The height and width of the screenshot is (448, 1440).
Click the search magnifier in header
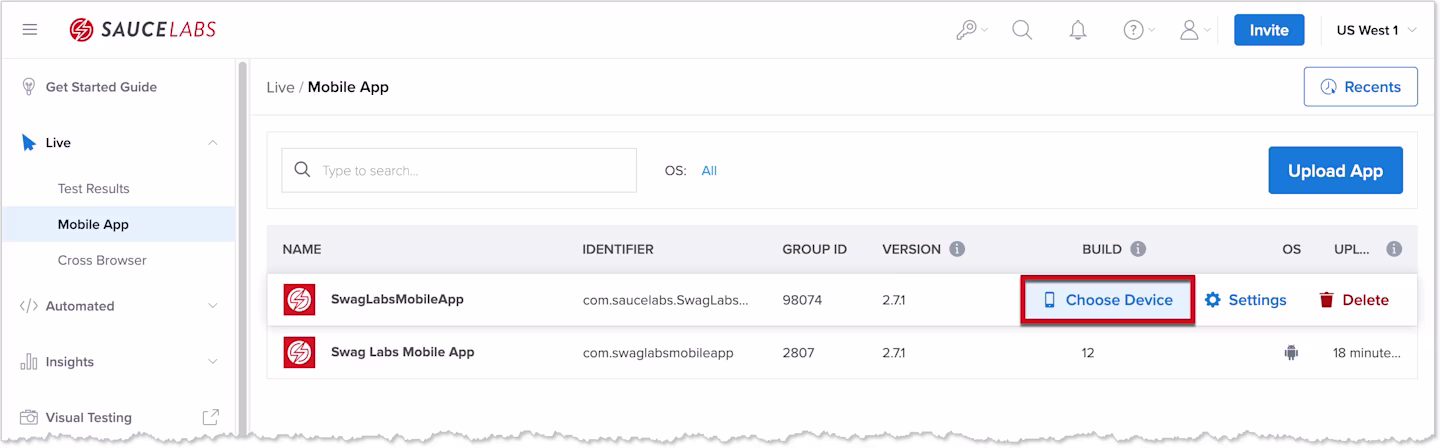(1022, 30)
